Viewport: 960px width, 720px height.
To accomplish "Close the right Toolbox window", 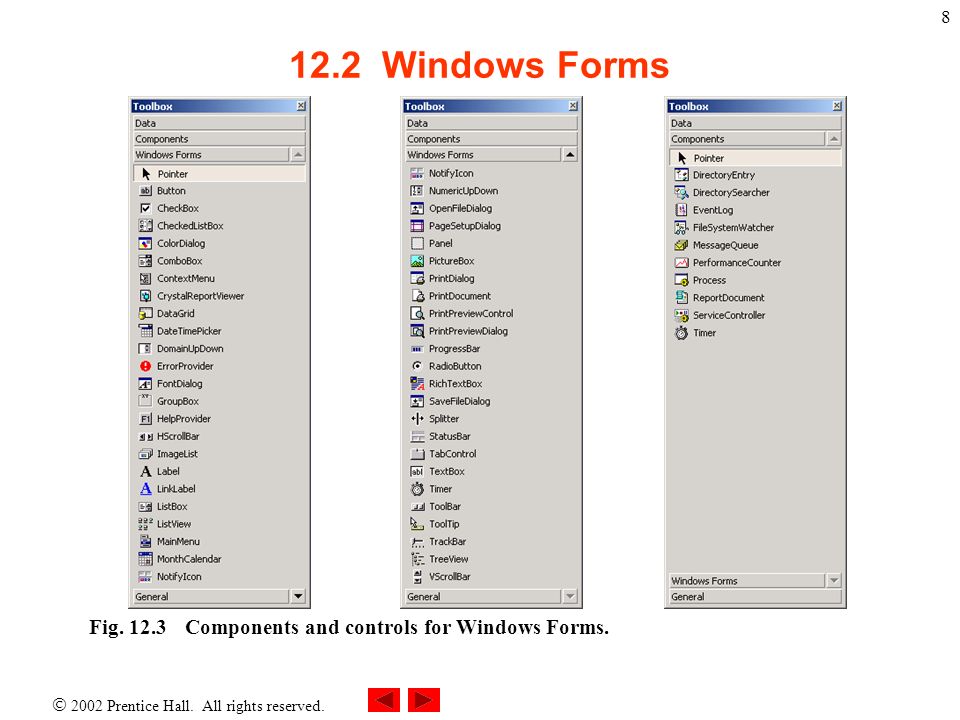I will tap(837, 106).
